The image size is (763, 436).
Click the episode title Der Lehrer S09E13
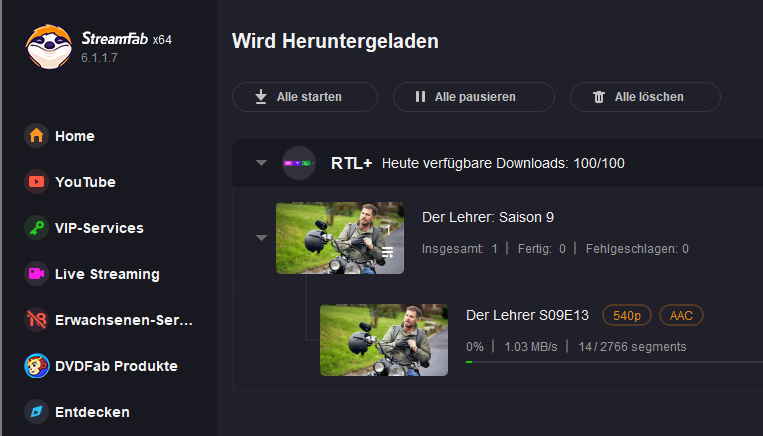[527, 315]
